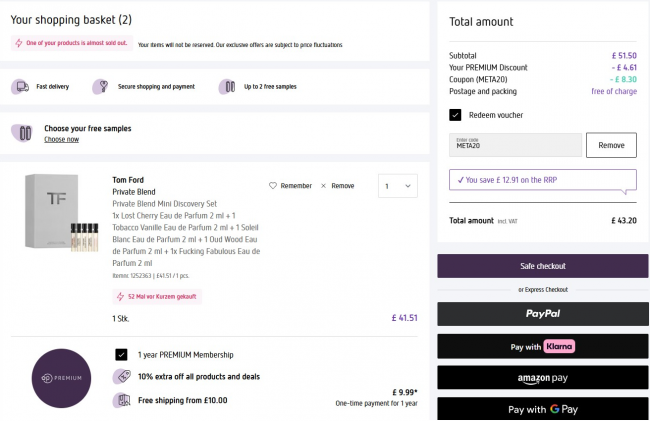Pay with the PayPal express button
The image size is (650, 421).
(x=542, y=314)
